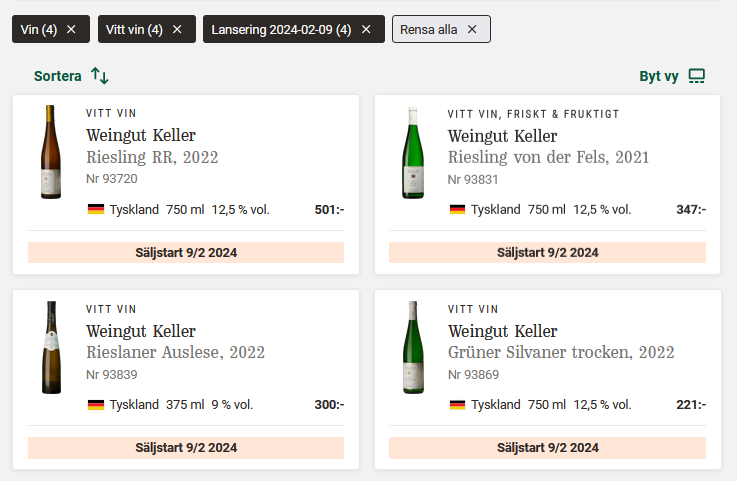Image resolution: width=737 pixels, height=481 pixels.
Task: Switch layout with Byt vy
Action: click(x=672, y=76)
